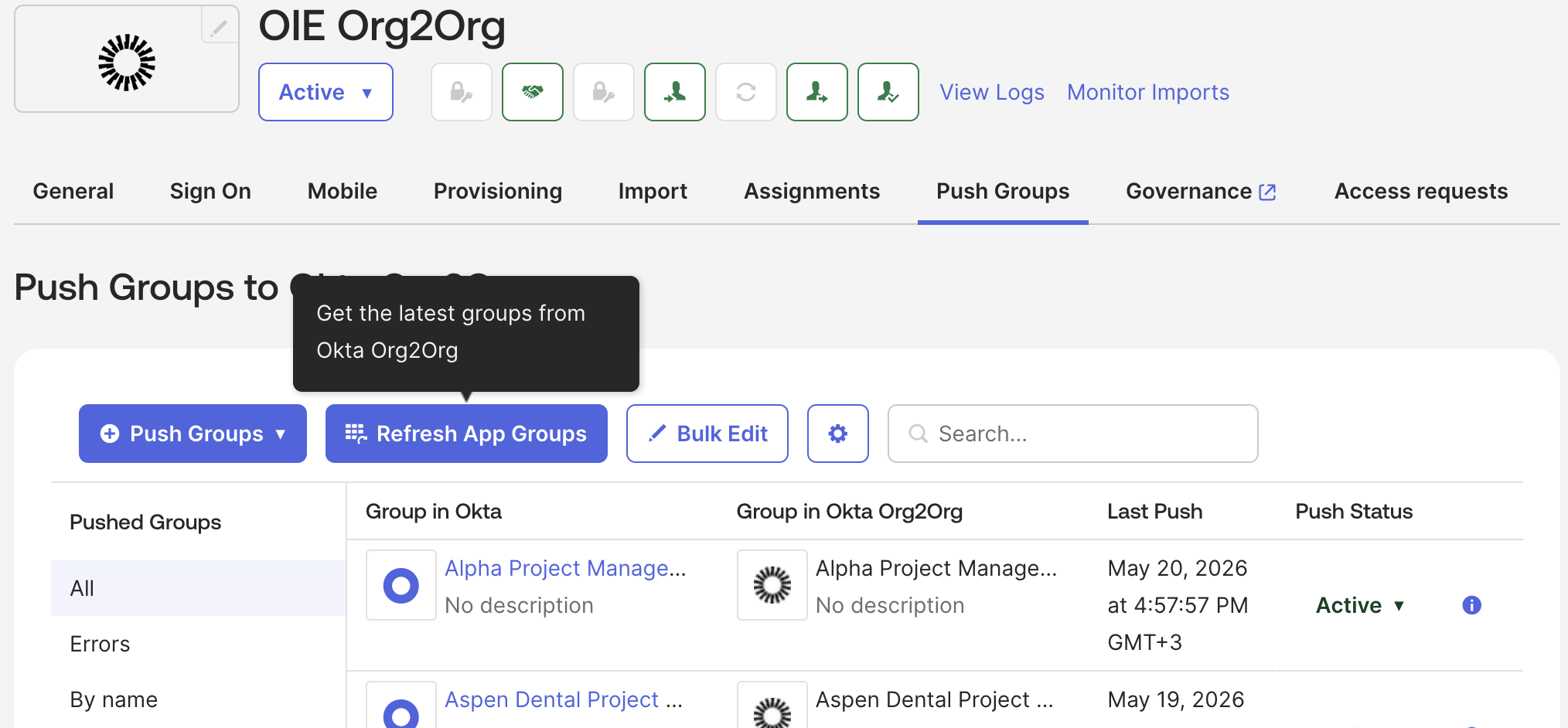
Task: Click the OIE Org2Org app title
Action: pyautogui.click(x=382, y=26)
